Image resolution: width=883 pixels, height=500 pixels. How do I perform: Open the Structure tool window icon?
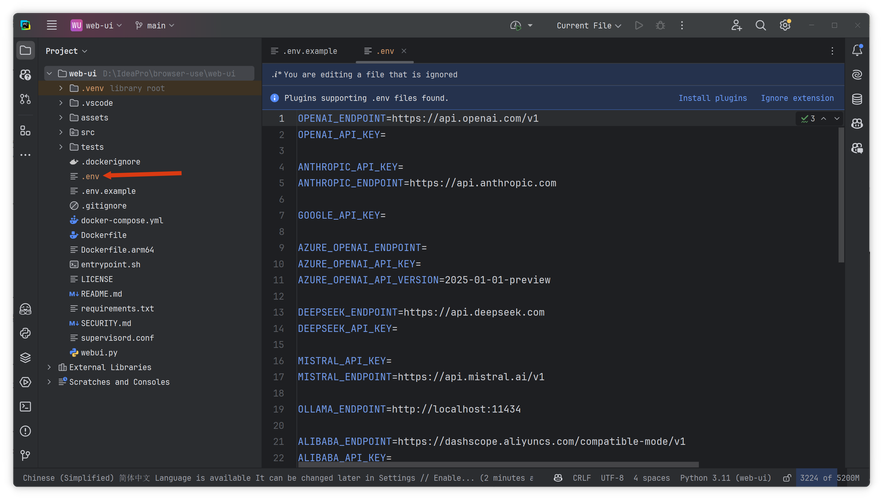[x=25, y=131]
